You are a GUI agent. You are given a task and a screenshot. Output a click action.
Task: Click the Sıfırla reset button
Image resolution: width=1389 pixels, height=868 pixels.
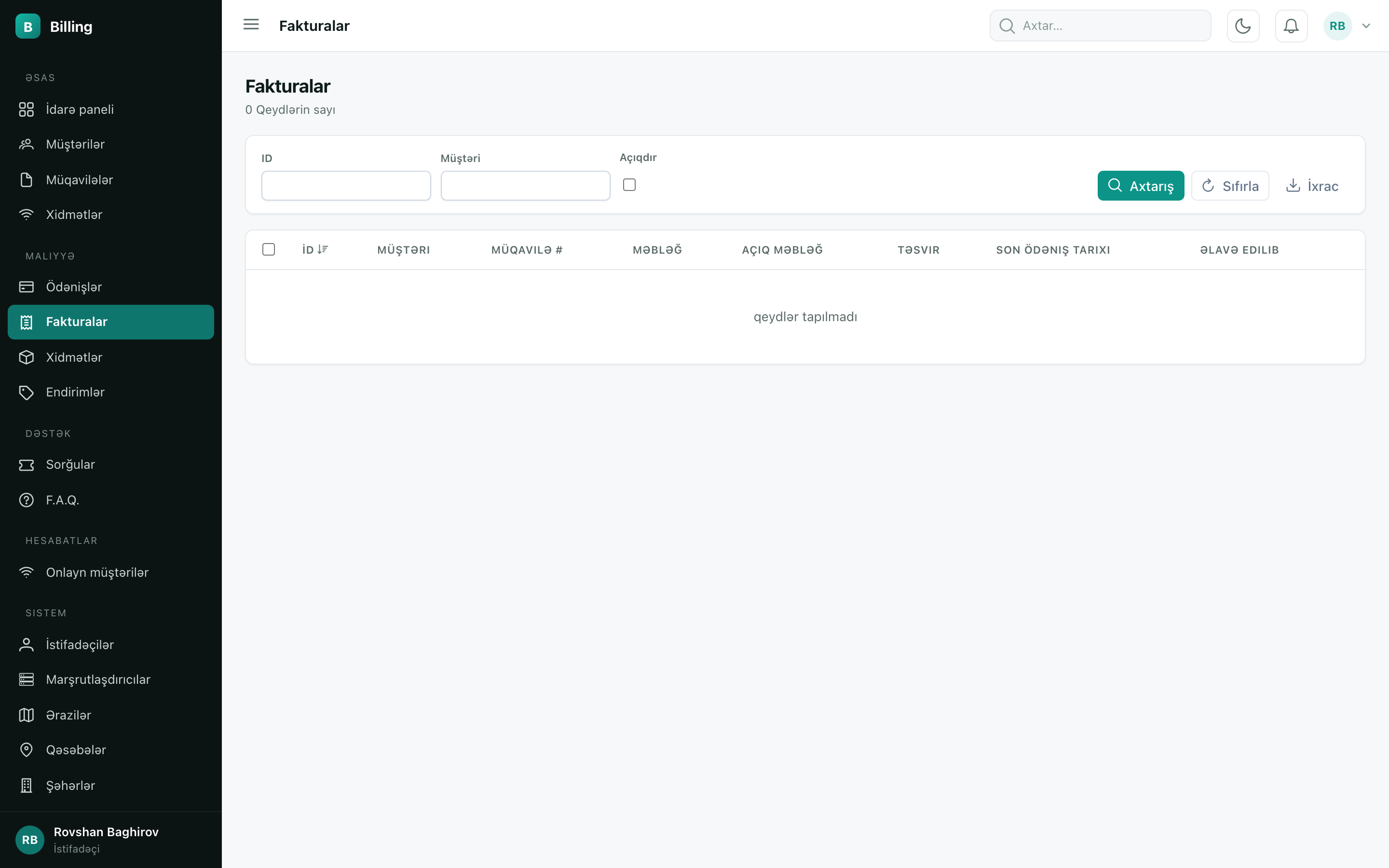pos(1230,186)
